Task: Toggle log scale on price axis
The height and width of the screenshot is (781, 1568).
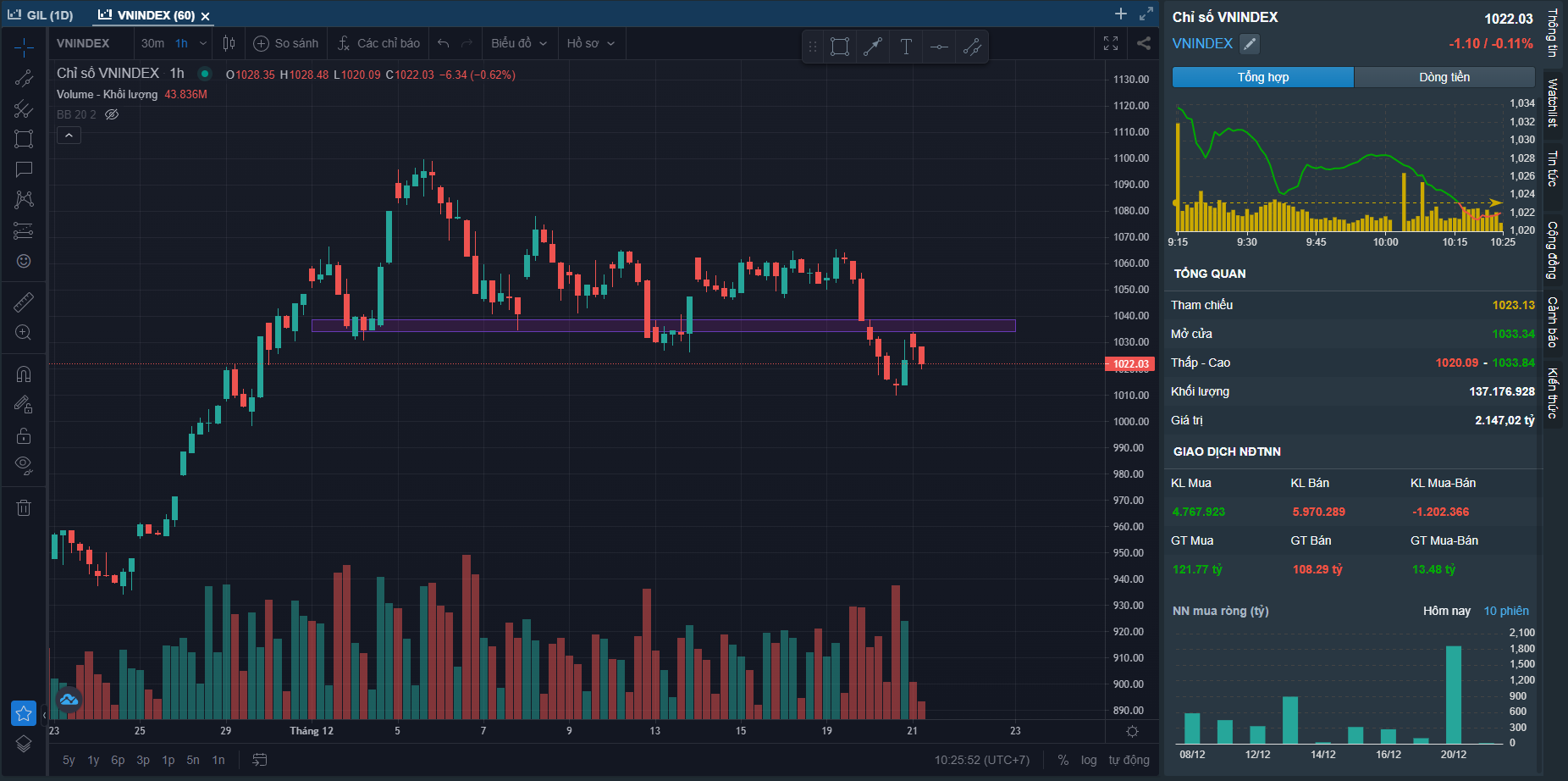Action: (x=1089, y=760)
